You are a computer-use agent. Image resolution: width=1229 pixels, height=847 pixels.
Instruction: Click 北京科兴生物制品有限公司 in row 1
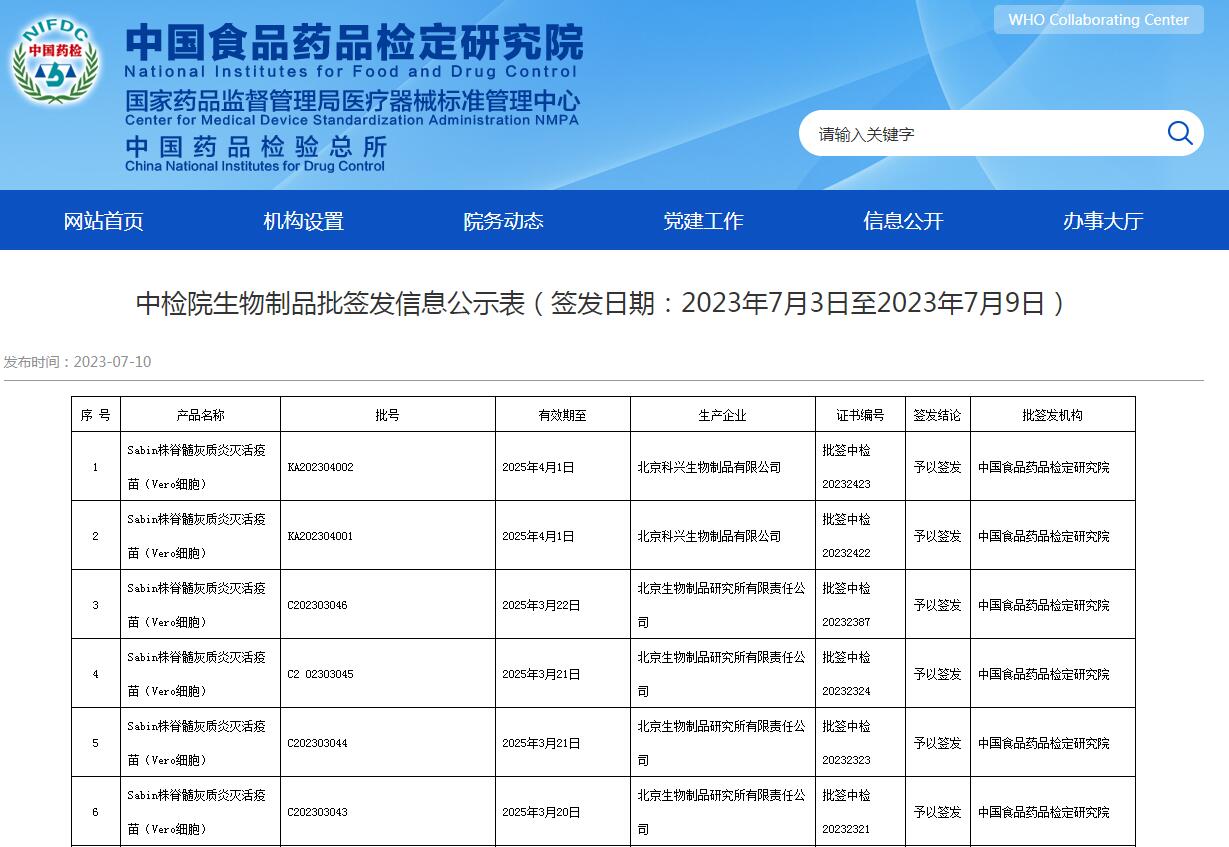click(x=709, y=467)
